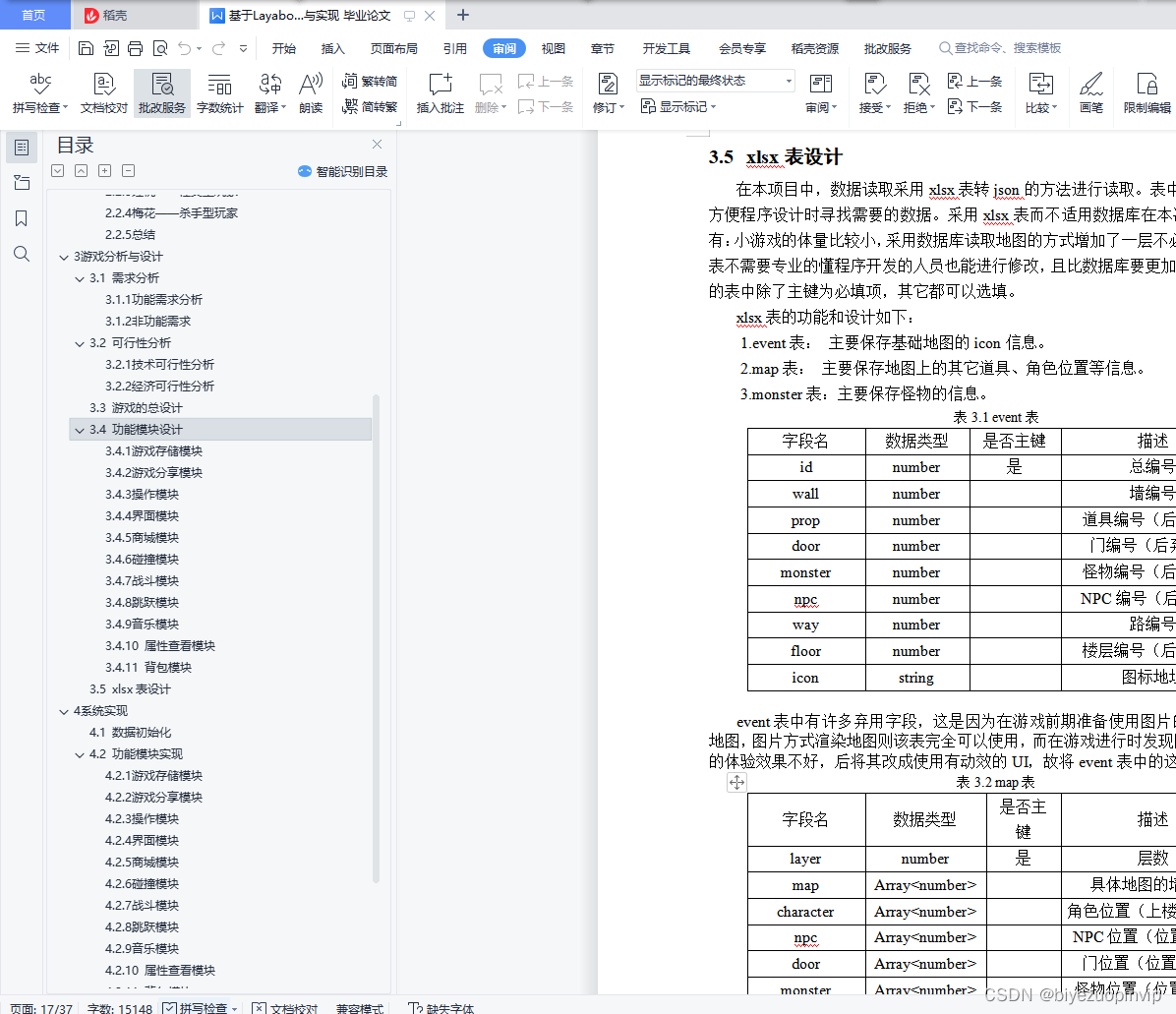
Task: Open the 批改服务 correction service tool
Action: tap(162, 93)
